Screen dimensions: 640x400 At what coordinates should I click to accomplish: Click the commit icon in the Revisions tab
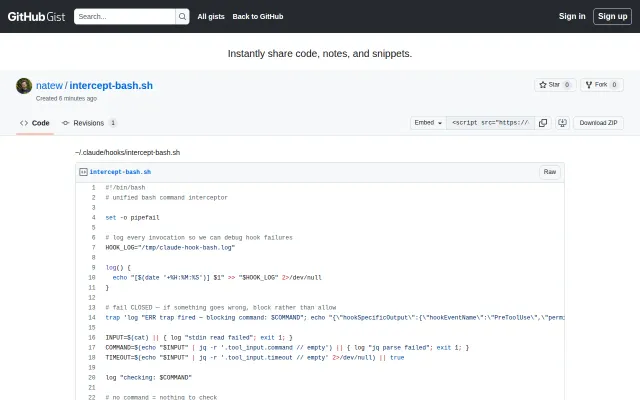[x=65, y=123]
